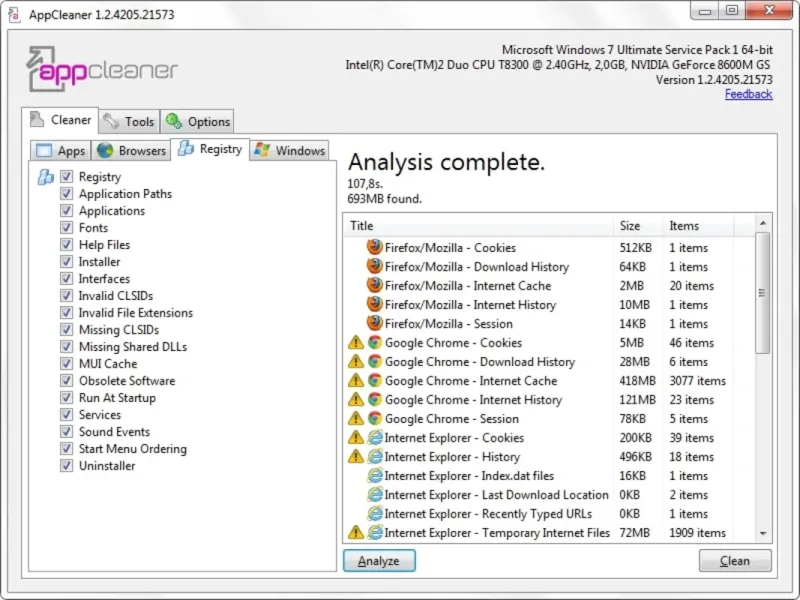Image resolution: width=800 pixels, height=600 pixels.
Task: Click the results list scrollbar thumb
Action: [763, 293]
